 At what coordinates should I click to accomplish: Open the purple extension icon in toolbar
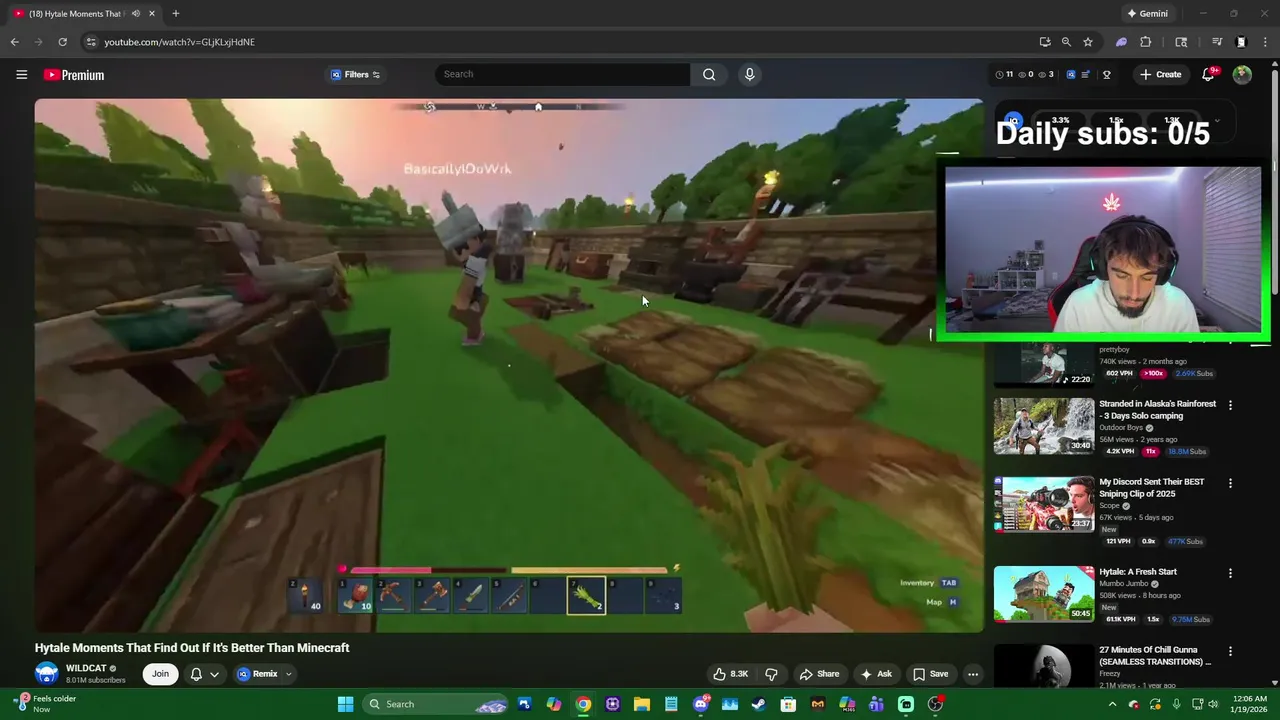(x=1122, y=42)
